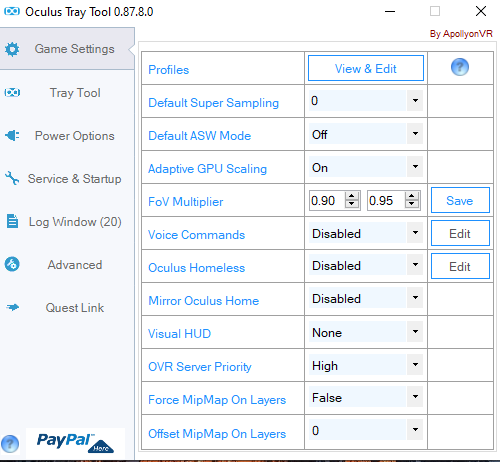The image size is (500, 462).
Task: Save the FoV Multiplier values
Action: click(x=460, y=200)
